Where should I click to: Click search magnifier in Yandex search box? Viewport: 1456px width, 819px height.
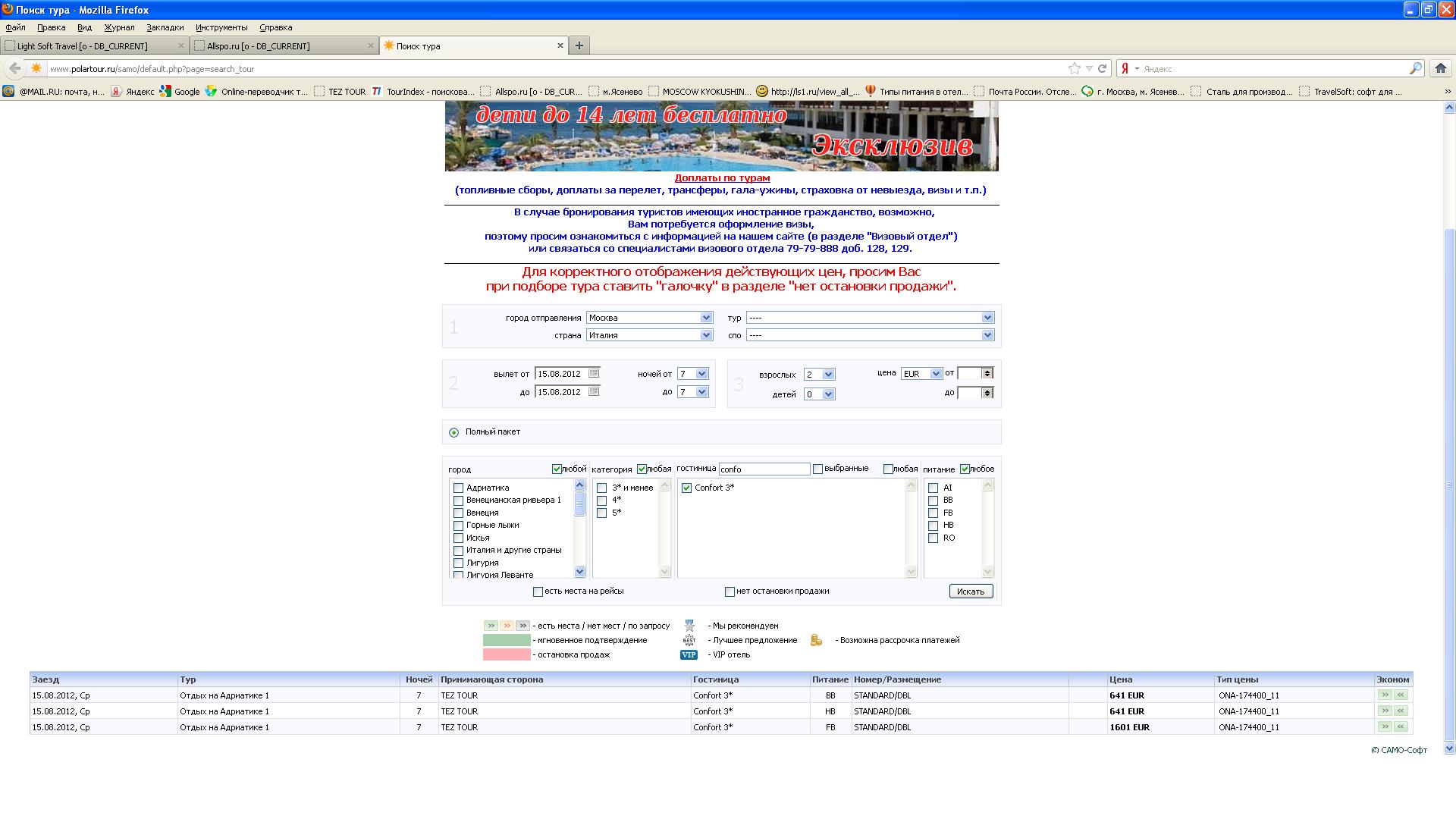pos(1415,68)
